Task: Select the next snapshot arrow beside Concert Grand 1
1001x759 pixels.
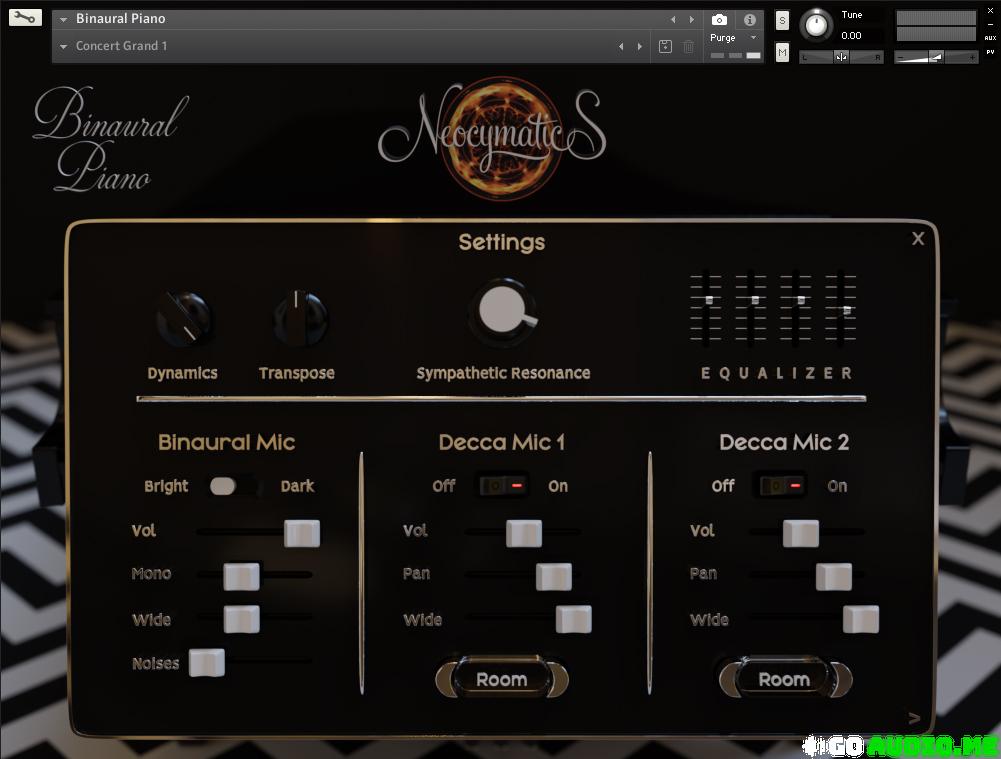Action: 639,47
